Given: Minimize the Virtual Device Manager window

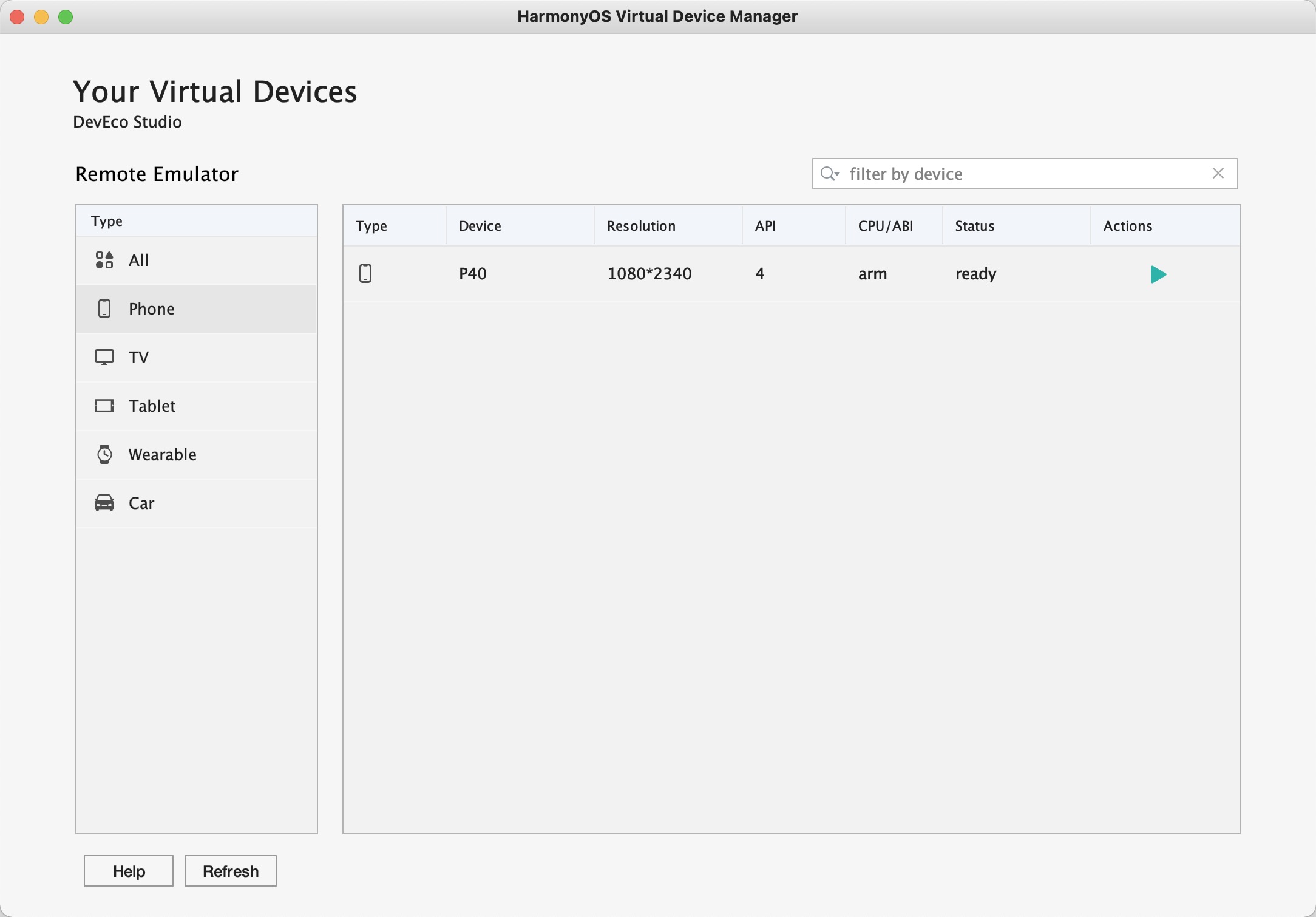Looking at the screenshot, I should point(41,16).
